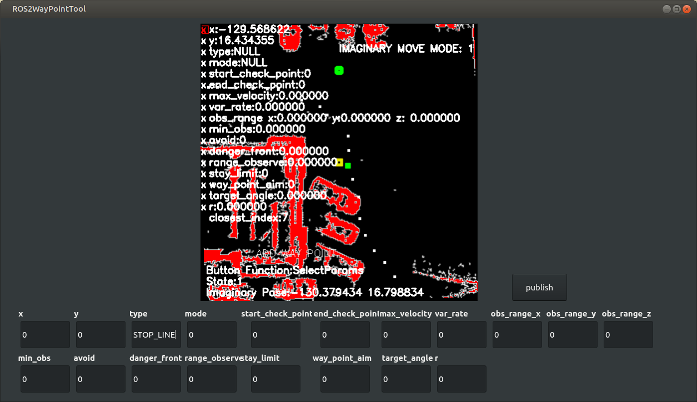This screenshot has width=697, height=402.
Task: Click the ROS2WayPointTool window title
Action: 49,9
